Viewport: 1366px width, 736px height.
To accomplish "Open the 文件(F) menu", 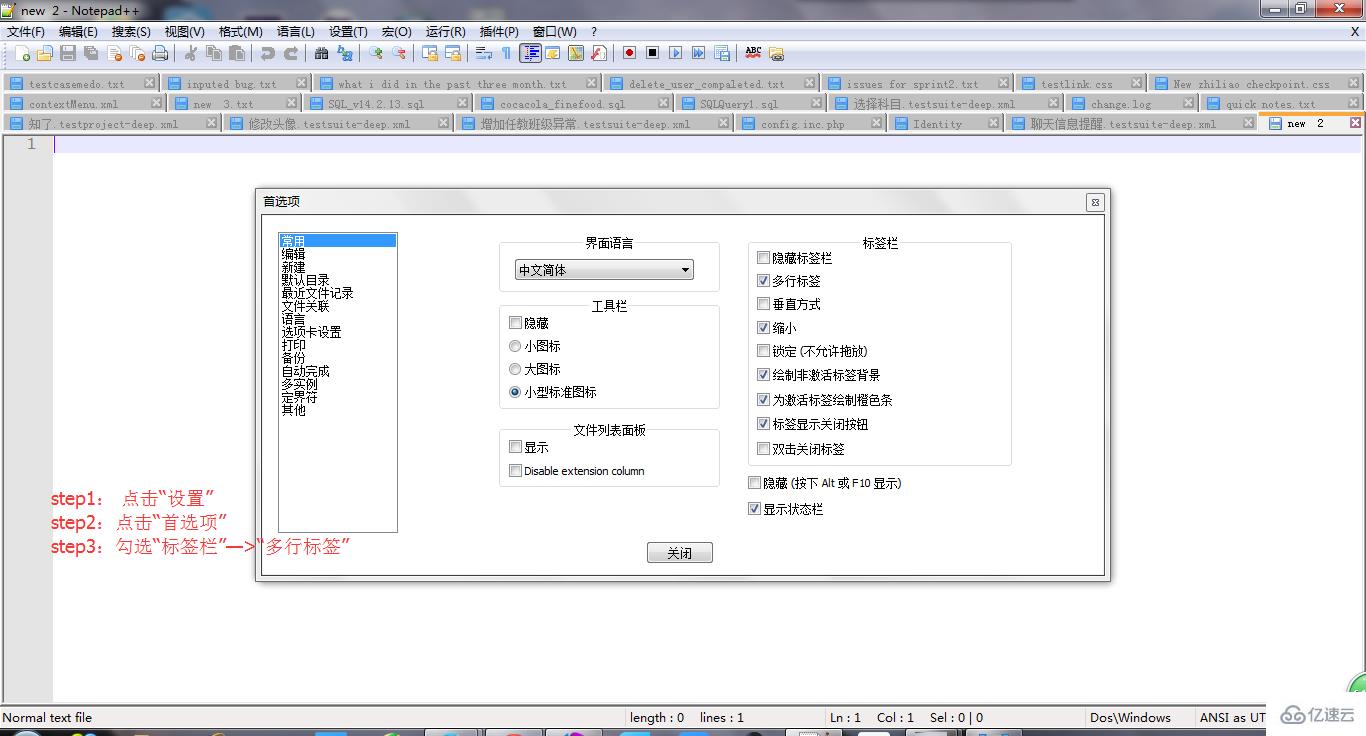I will click(x=26, y=32).
